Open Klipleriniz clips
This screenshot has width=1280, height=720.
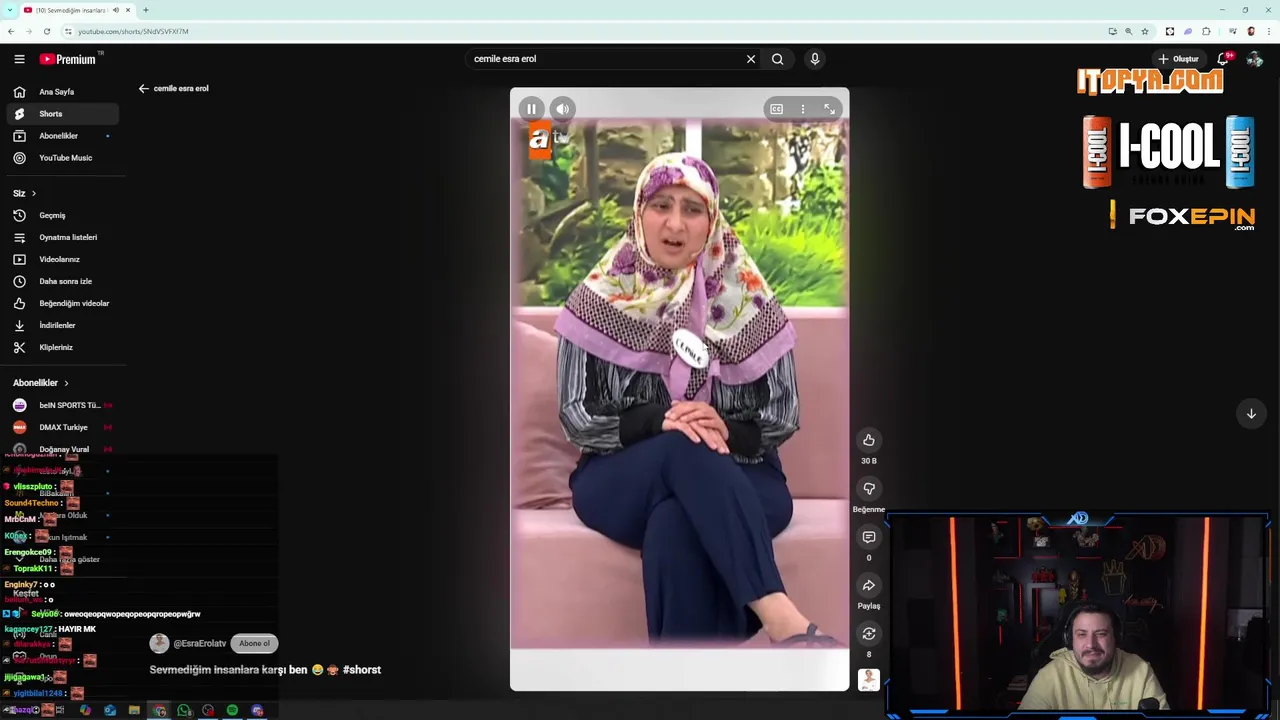point(63,347)
